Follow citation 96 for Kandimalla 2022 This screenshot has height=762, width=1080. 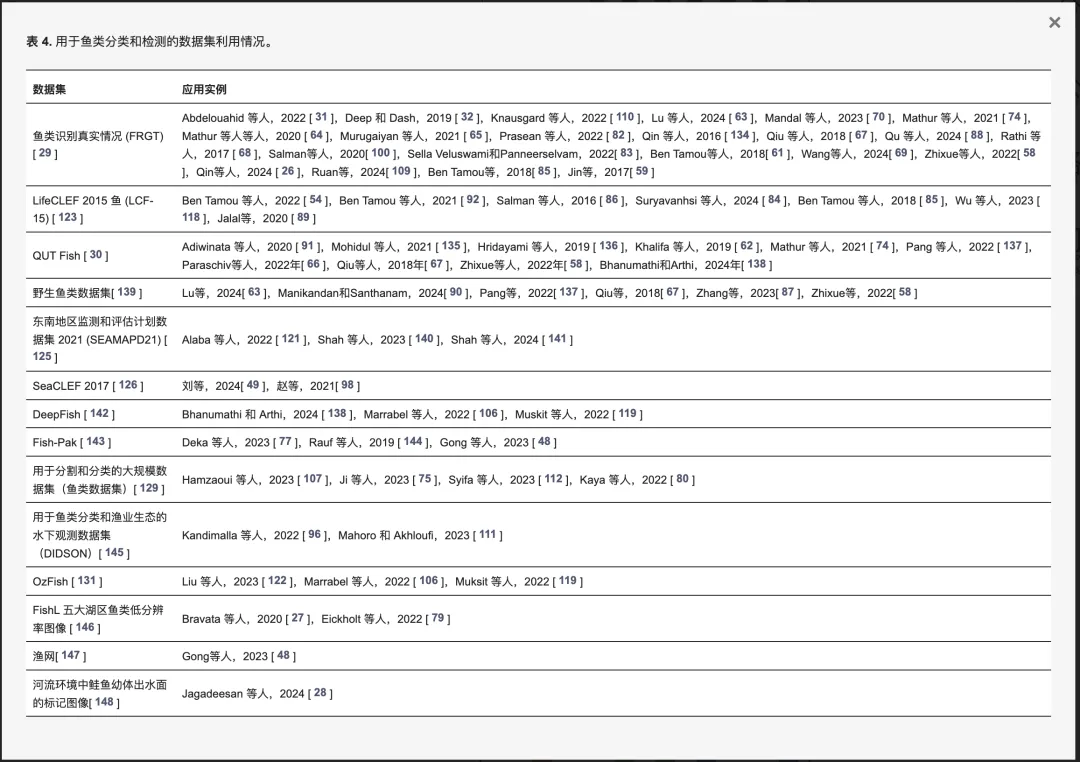tap(315, 535)
